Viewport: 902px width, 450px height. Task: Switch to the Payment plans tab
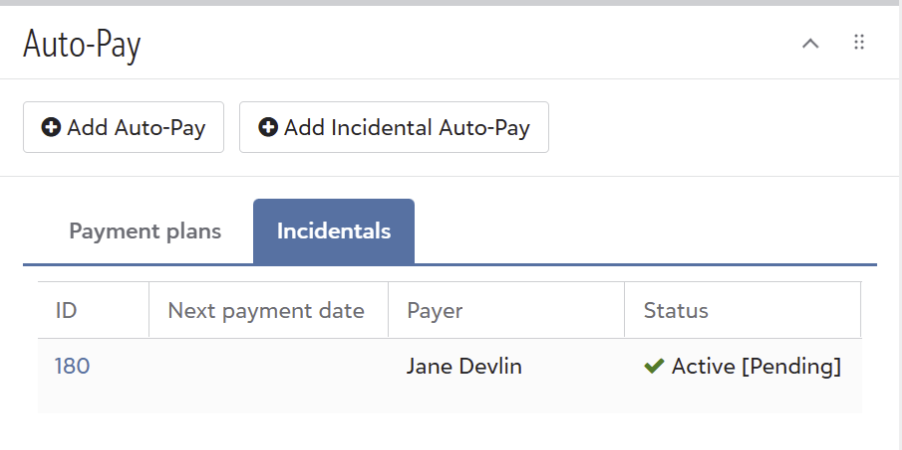pyautogui.click(x=145, y=231)
